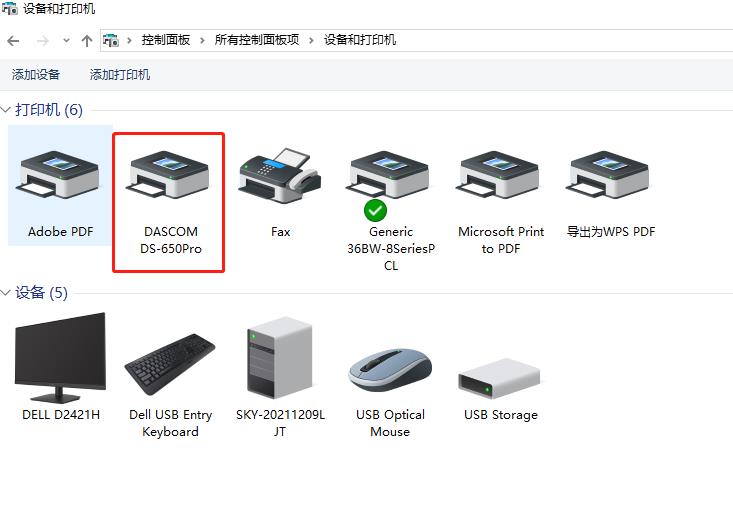Select the USB Storage drive icon
This screenshot has width=733, height=526.
tap(499, 379)
